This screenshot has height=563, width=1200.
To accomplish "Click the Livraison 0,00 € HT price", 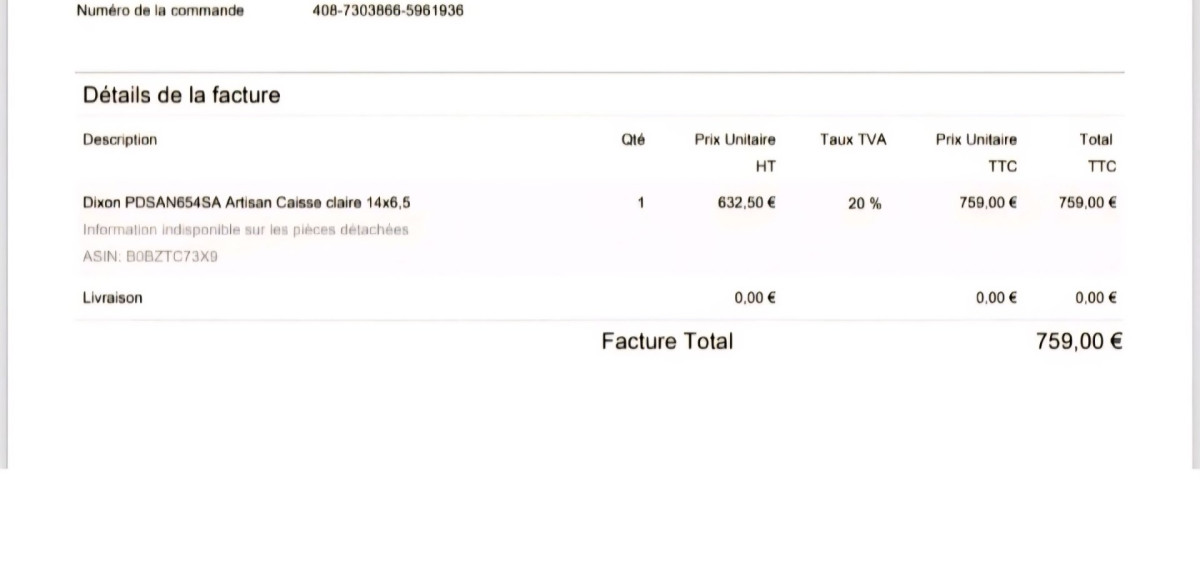I will [755, 298].
